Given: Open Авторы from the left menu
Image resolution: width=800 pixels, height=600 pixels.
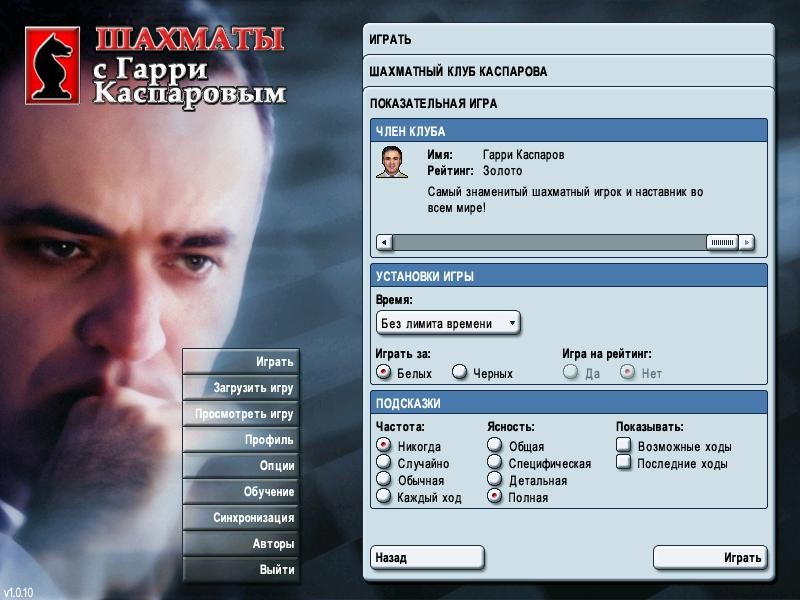Looking at the screenshot, I should point(241,544).
